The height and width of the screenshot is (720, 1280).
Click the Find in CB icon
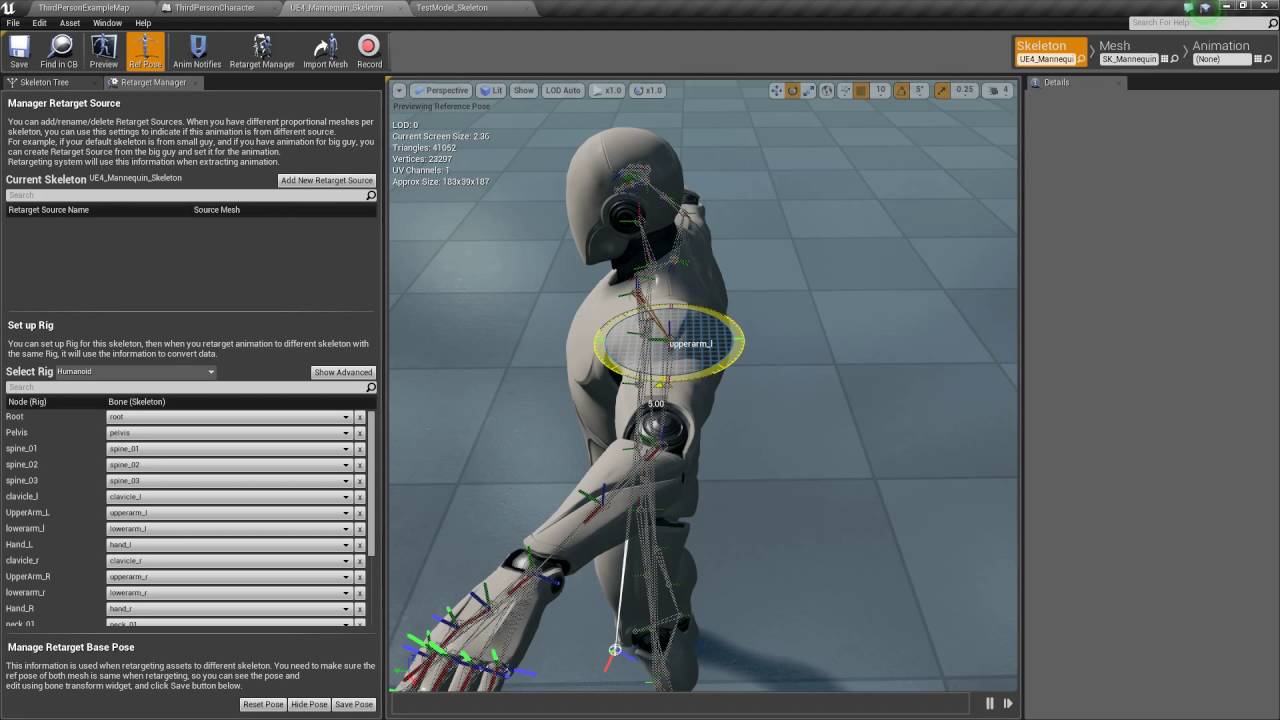(59, 51)
